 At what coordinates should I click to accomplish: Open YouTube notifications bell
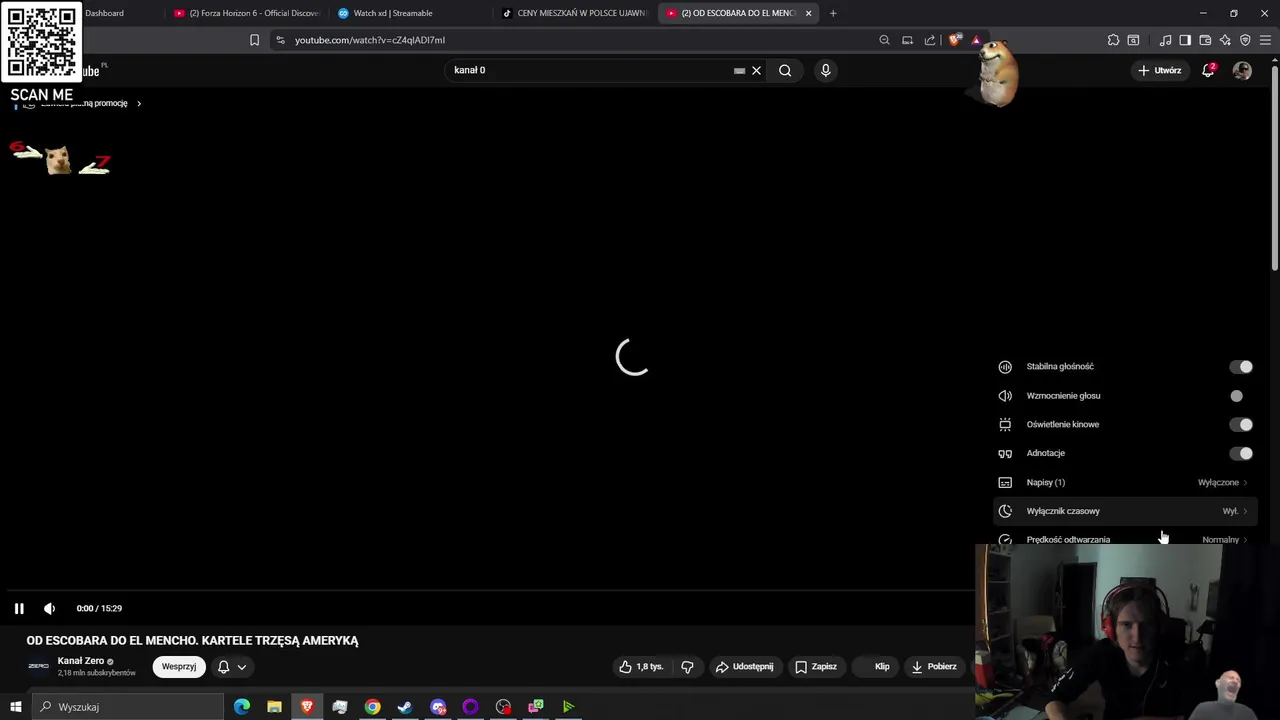(x=1208, y=70)
